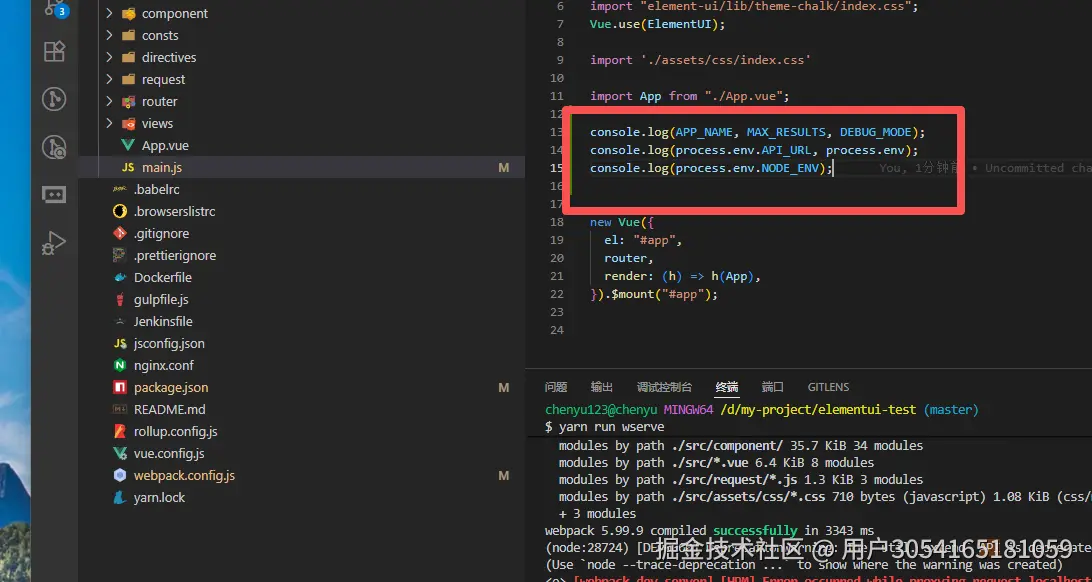Click terminal line './src/request/*.js 1.3 KiB'
This screenshot has height=582, width=1092.
pyautogui.click(x=740, y=480)
